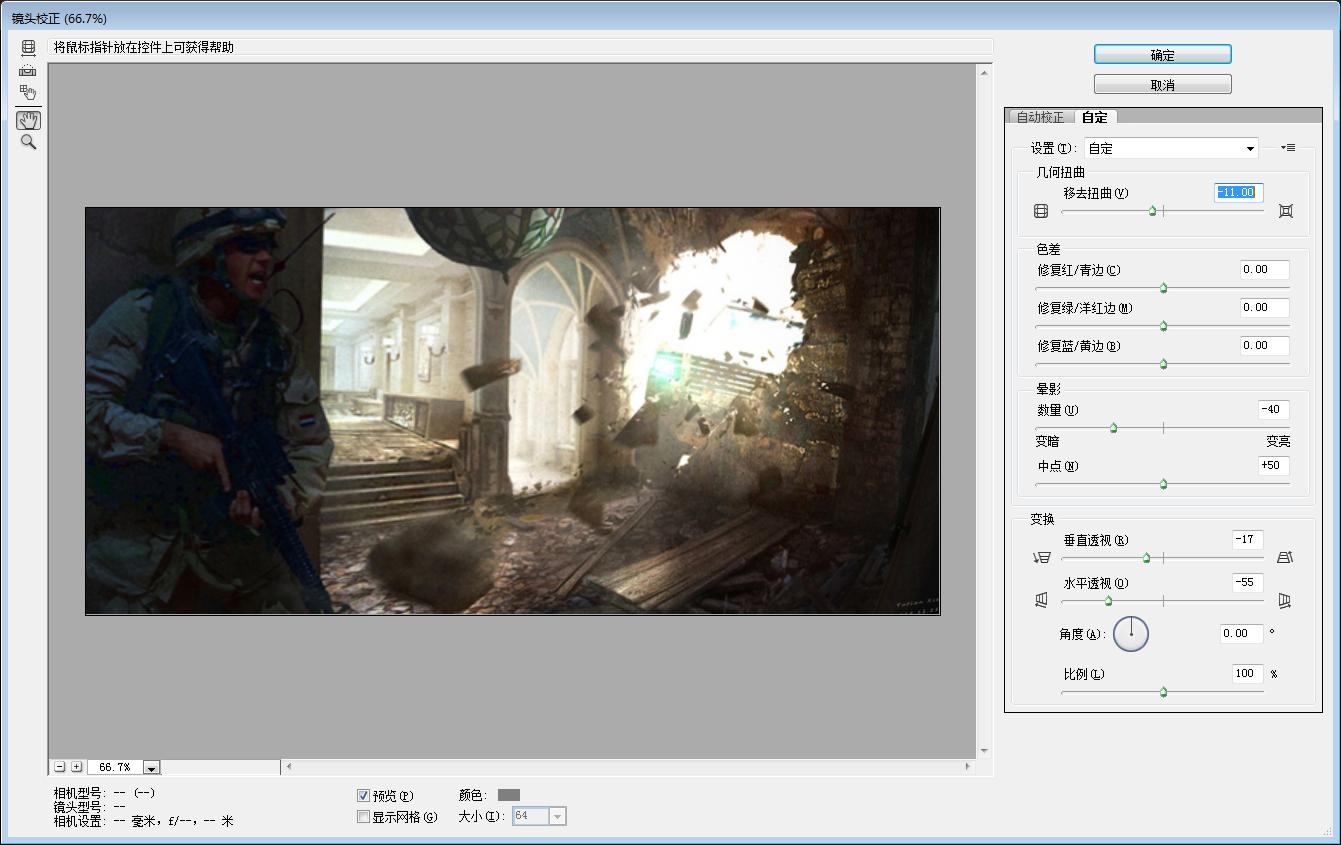The image size is (1341, 845).
Task: Select the Remove Distortion tool
Action: tap(28, 47)
